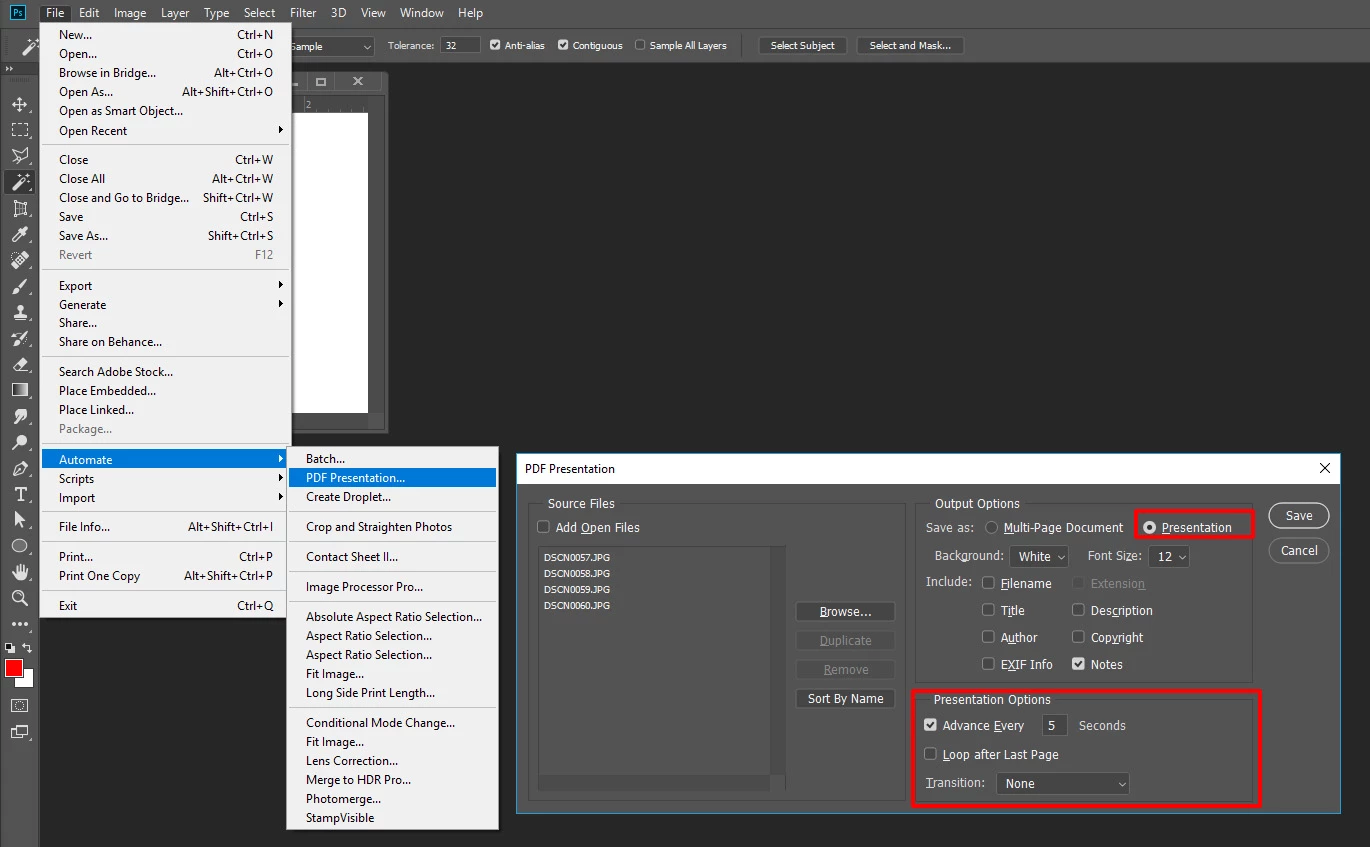The image size is (1370, 847).
Task: Toggle Advance Every checkbox
Action: [930, 725]
